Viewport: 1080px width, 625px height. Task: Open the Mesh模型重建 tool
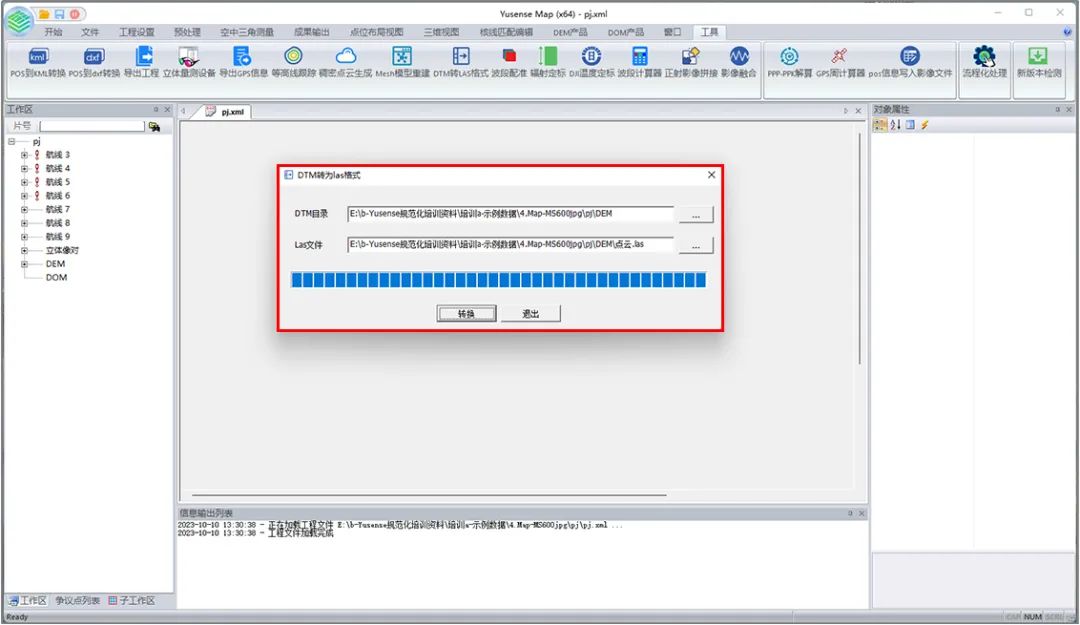point(402,60)
